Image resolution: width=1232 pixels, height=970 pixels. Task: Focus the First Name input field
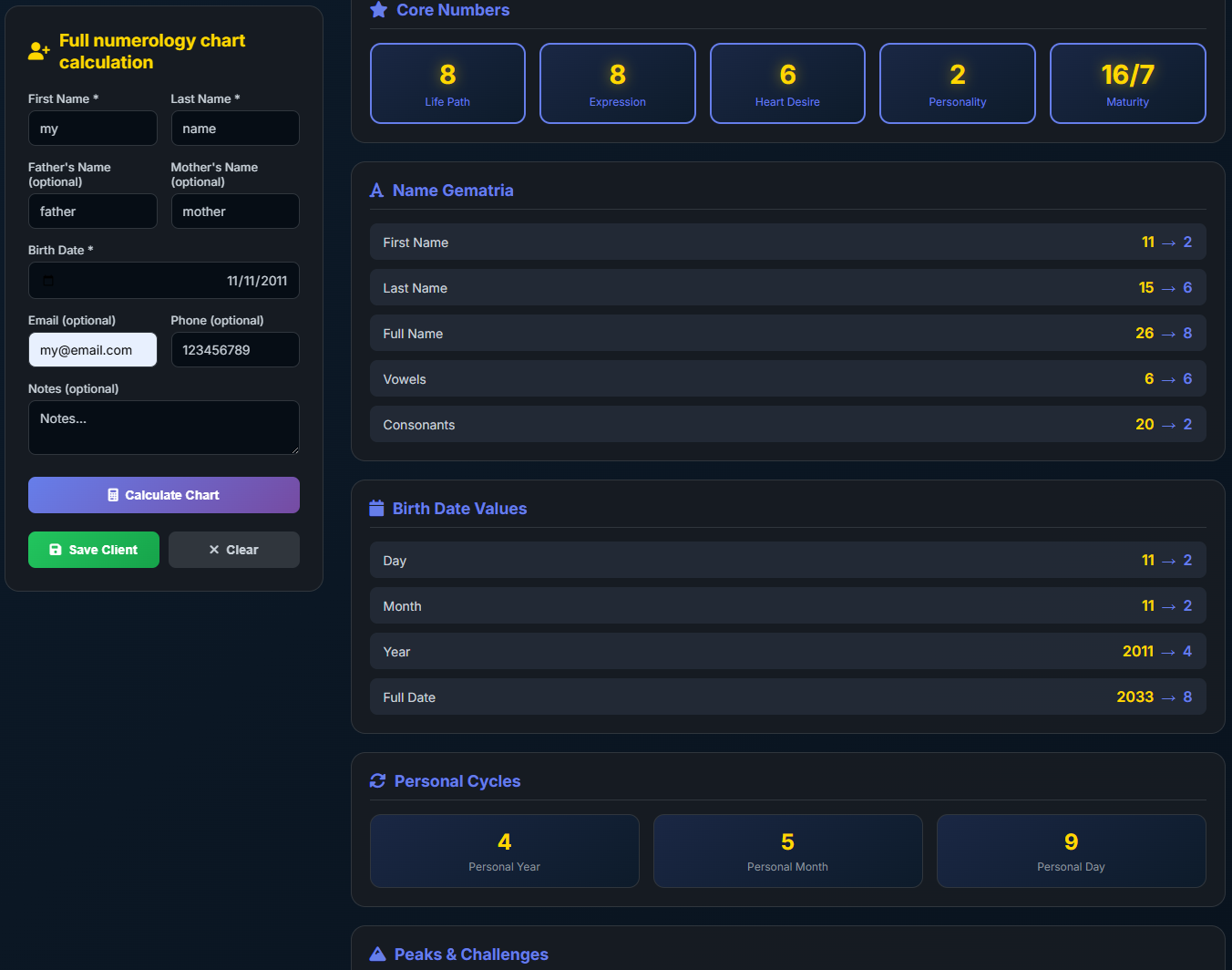pos(92,129)
